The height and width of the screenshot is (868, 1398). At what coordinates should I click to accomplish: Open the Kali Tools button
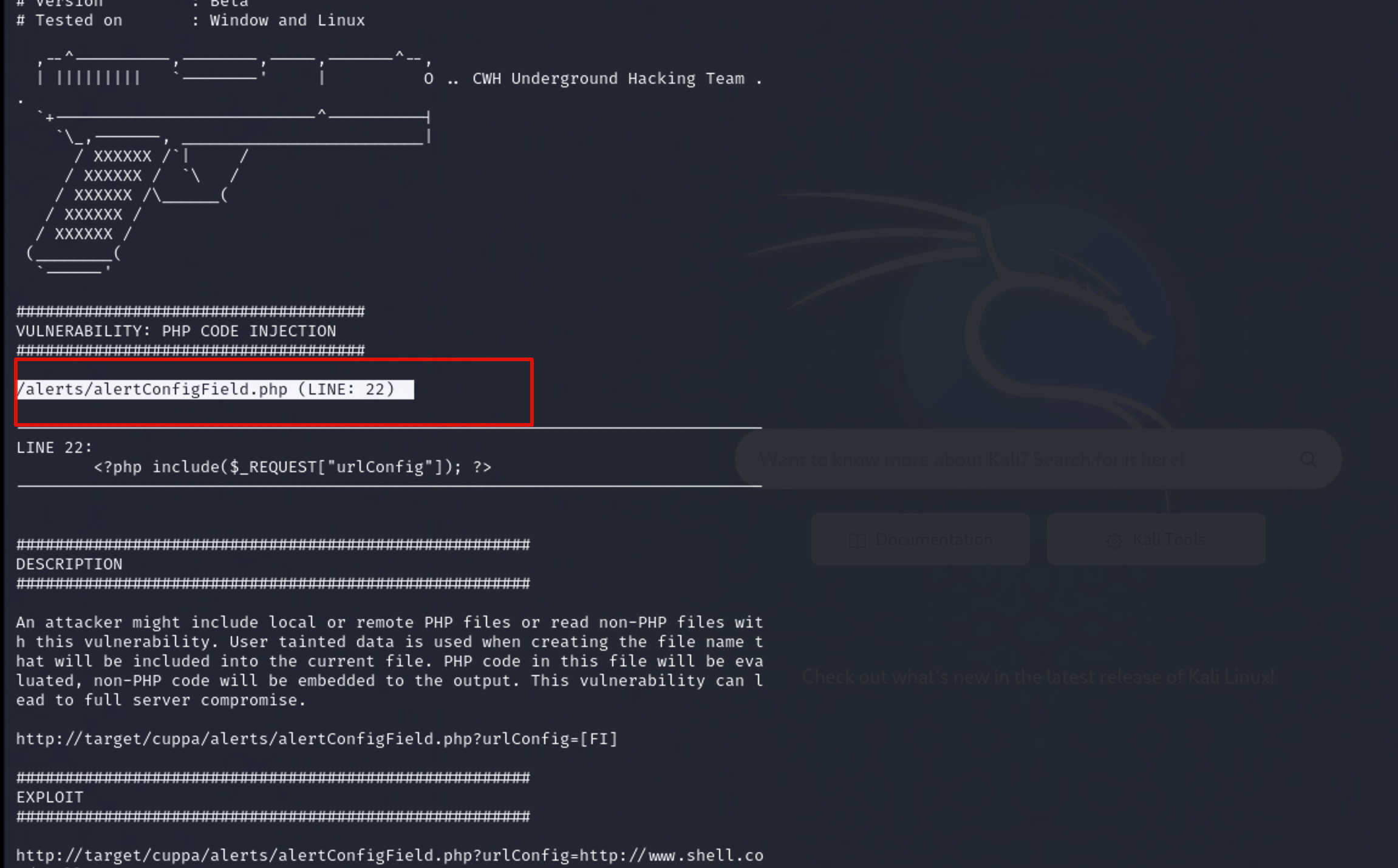(1156, 539)
